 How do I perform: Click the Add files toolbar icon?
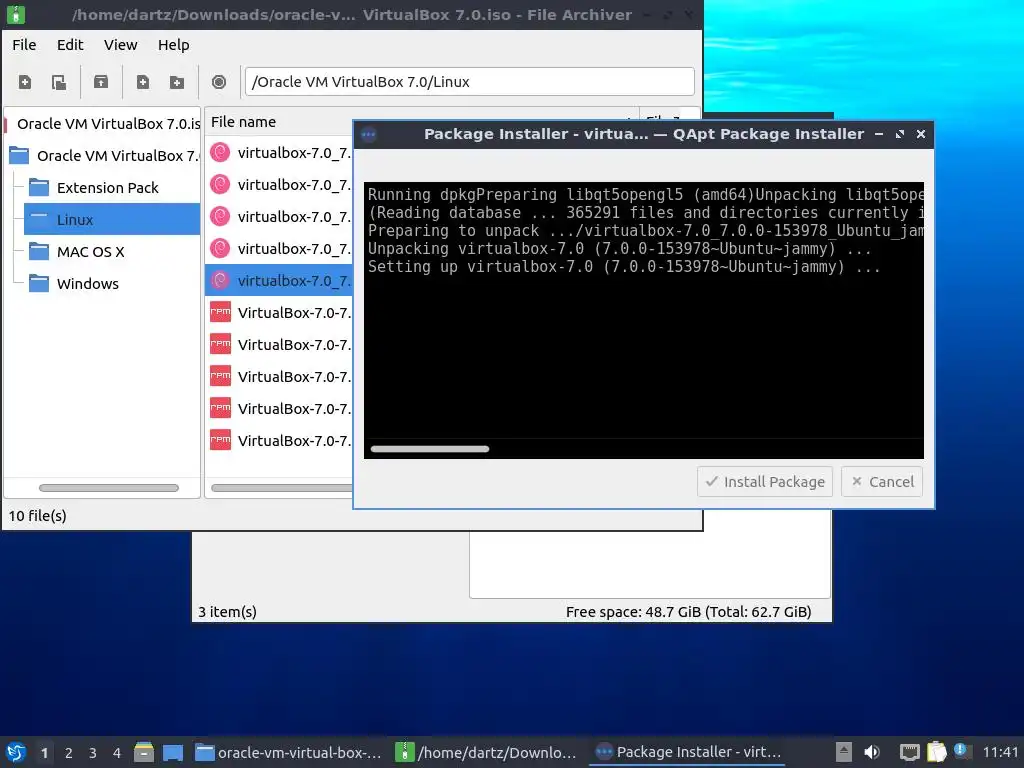click(142, 82)
